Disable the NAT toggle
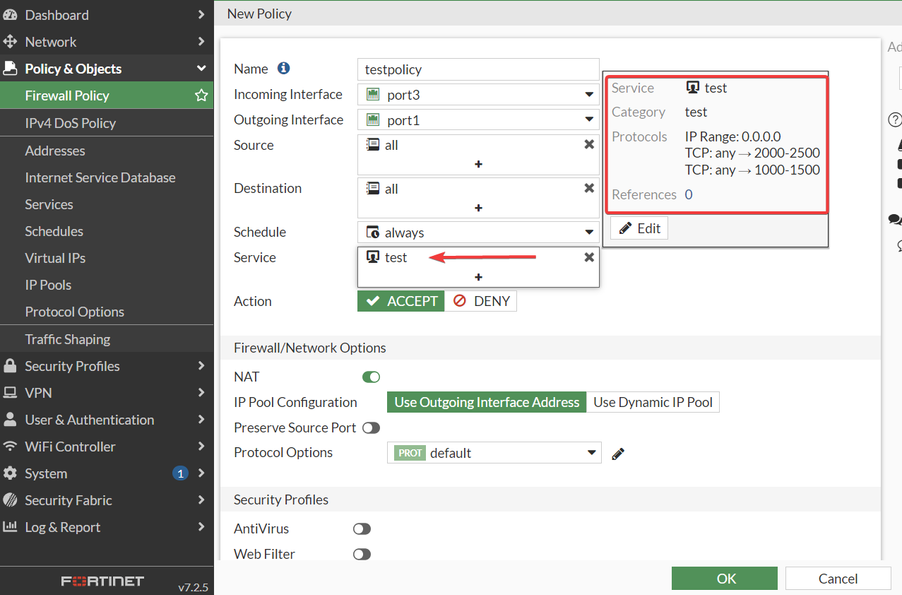This screenshot has width=902, height=595. (371, 377)
